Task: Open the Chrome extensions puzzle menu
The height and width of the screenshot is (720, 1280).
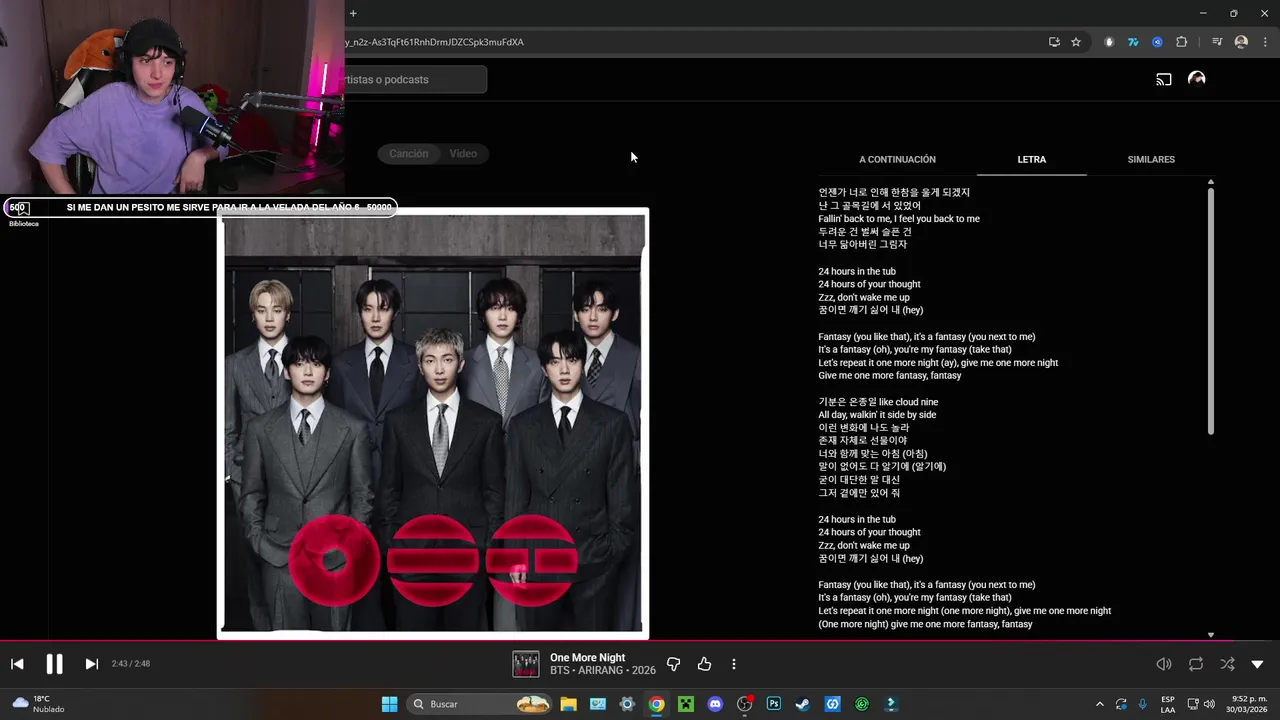Action: (x=1181, y=42)
